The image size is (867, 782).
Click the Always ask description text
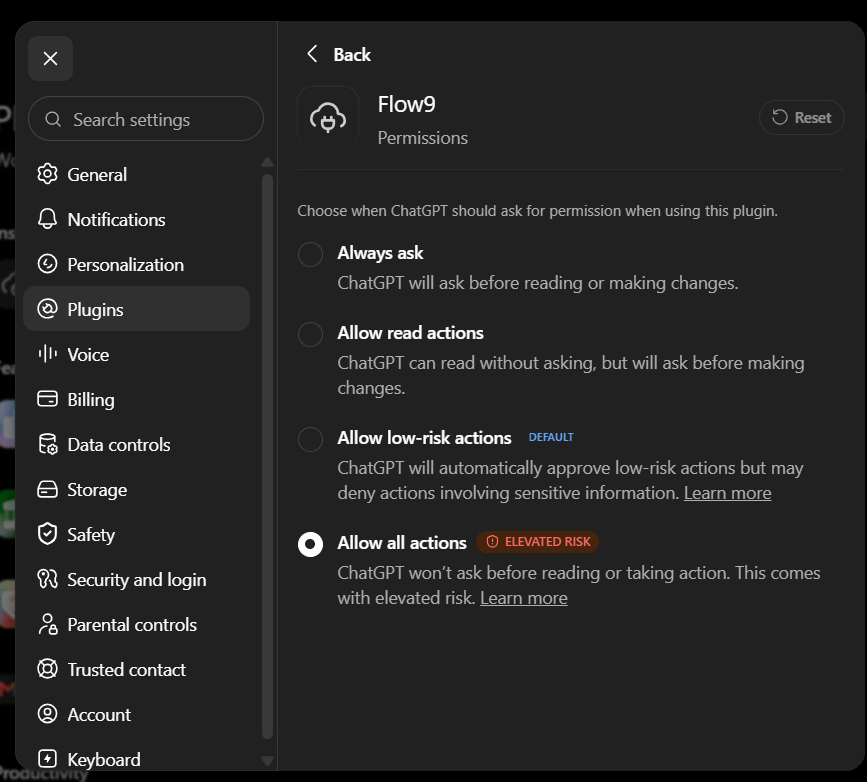[x=537, y=283]
